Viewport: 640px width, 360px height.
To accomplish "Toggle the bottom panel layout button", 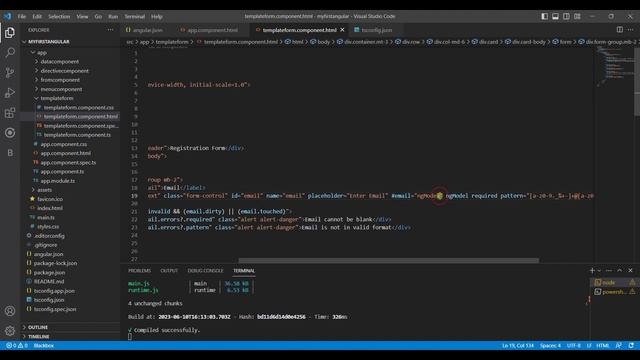I will [556, 16].
